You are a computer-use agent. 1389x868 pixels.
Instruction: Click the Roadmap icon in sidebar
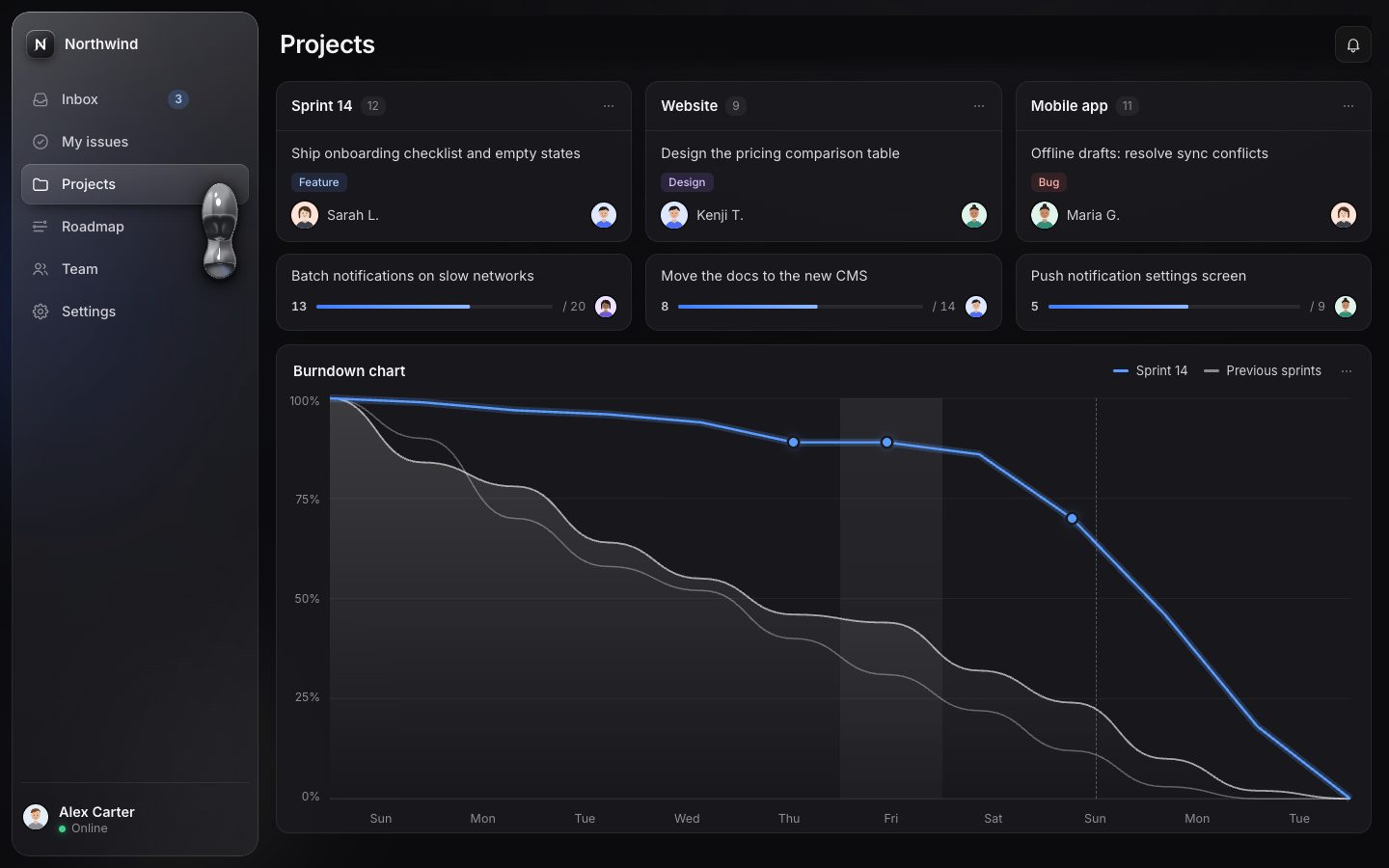click(x=41, y=227)
